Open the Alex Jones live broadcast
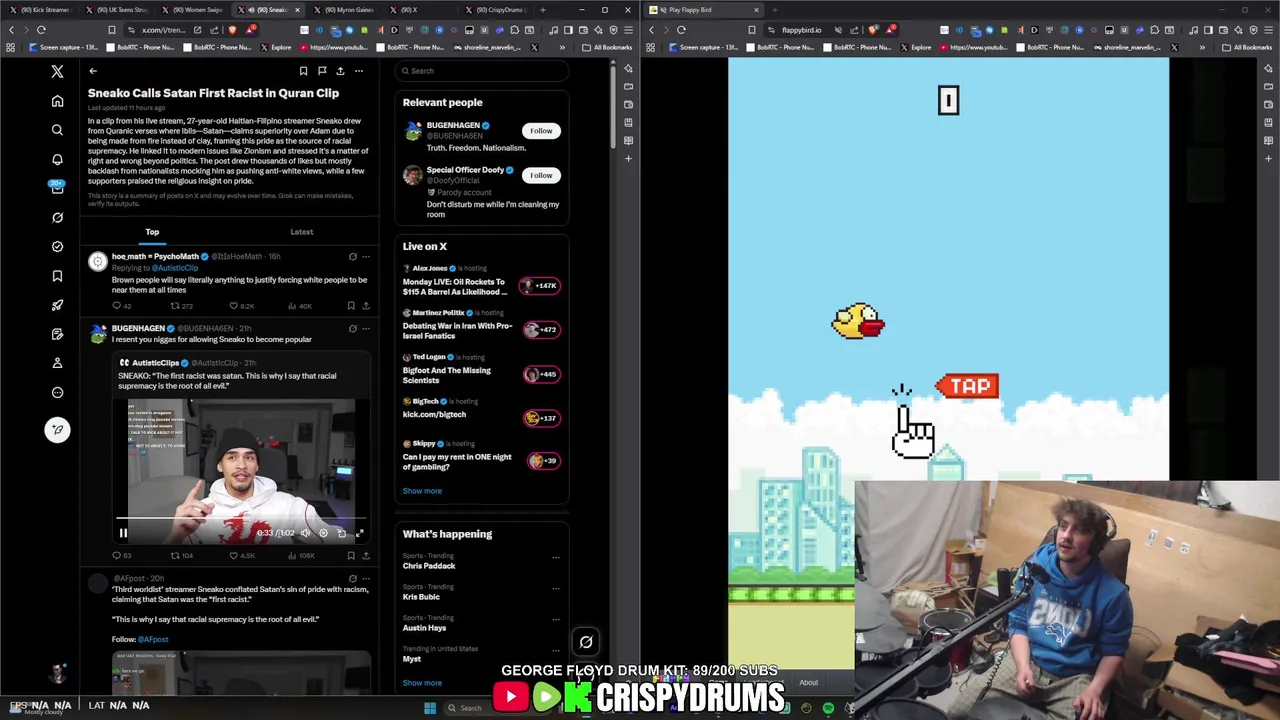The width and height of the screenshot is (1280, 720). click(482, 281)
